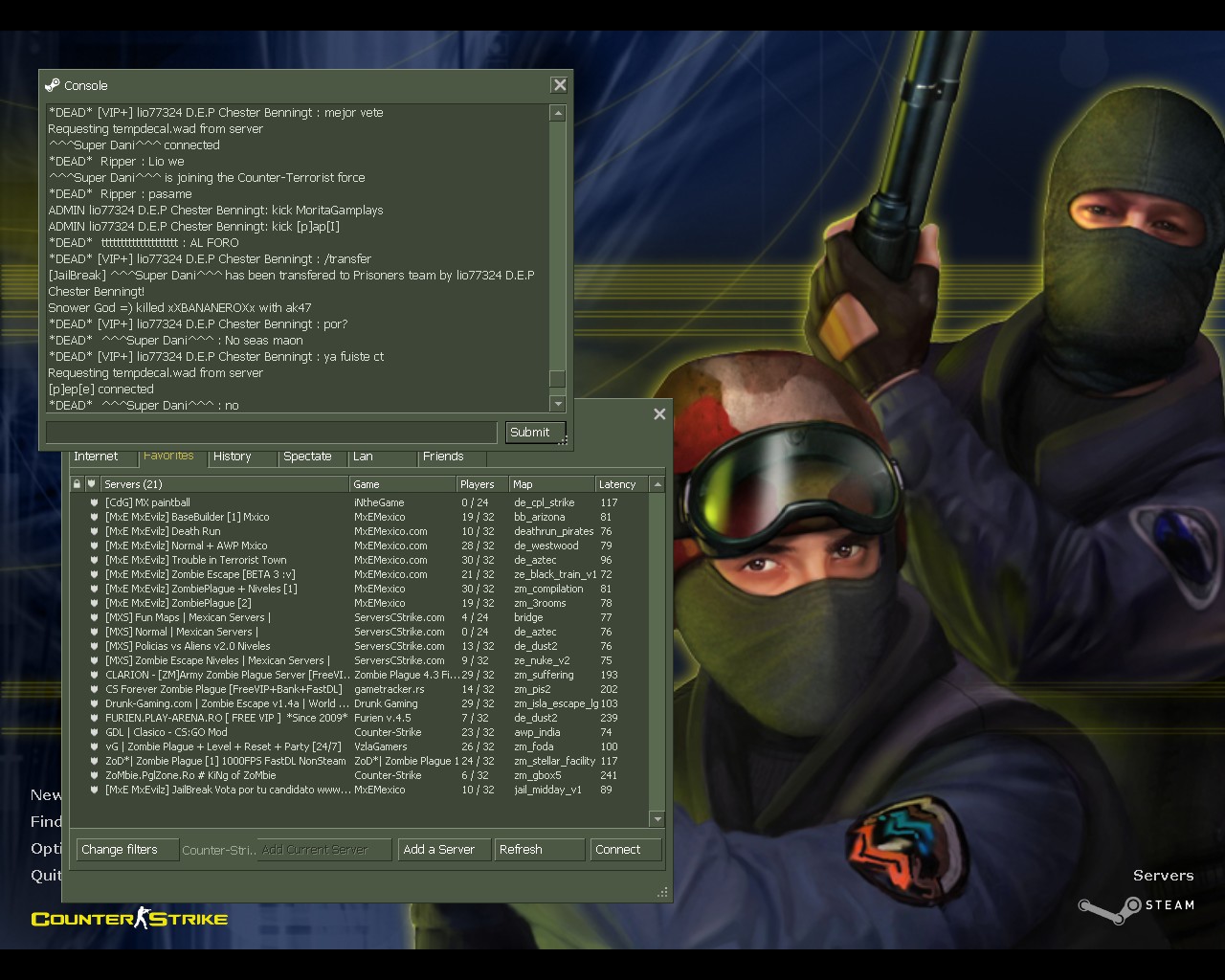Image resolution: width=1225 pixels, height=980 pixels.
Task: Click the shield icon beside ZombiePlague + Niveles [1]
Action: (95, 589)
